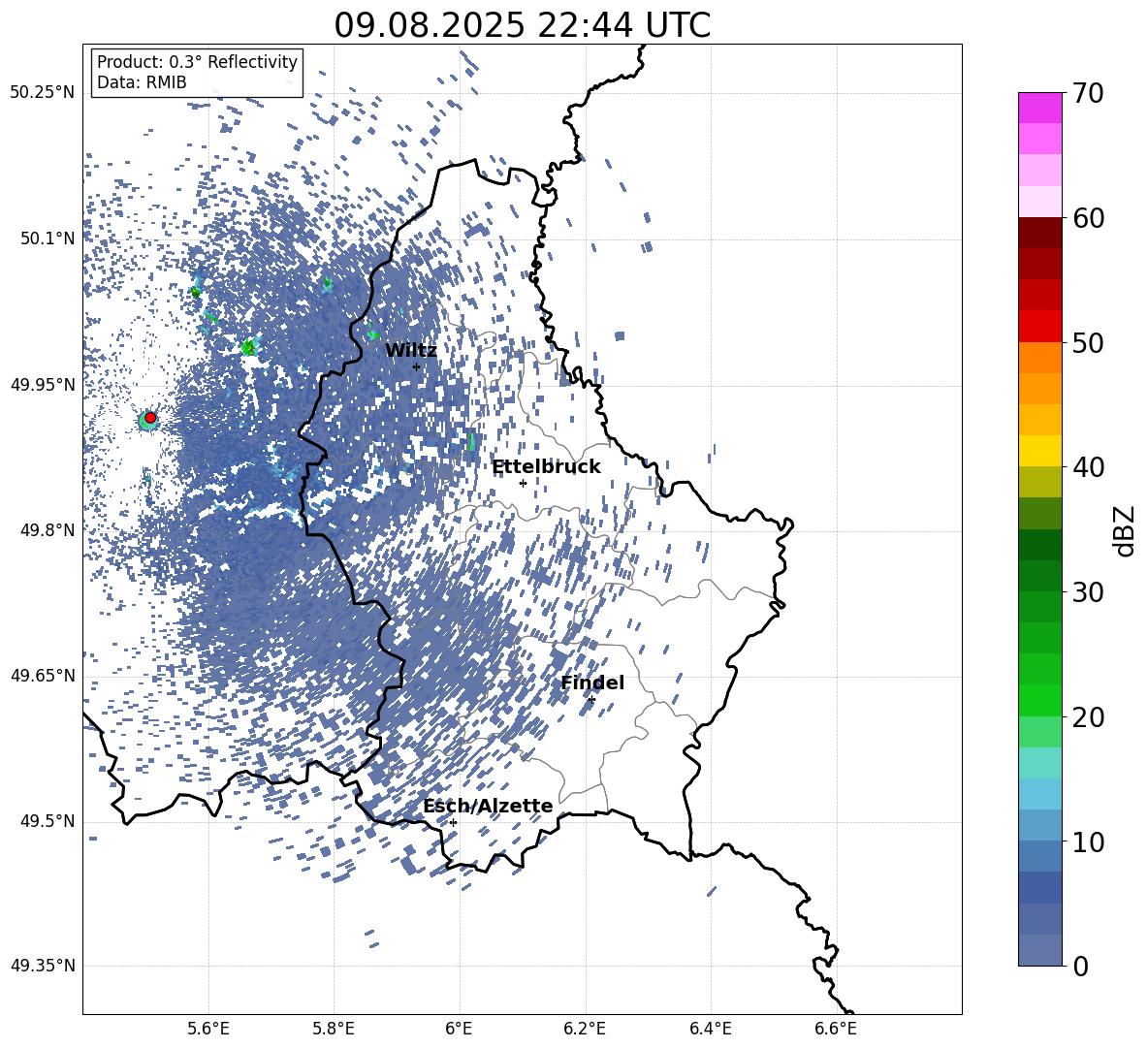Click the dark maroon colorbar band below 60

click(1039, 233)
